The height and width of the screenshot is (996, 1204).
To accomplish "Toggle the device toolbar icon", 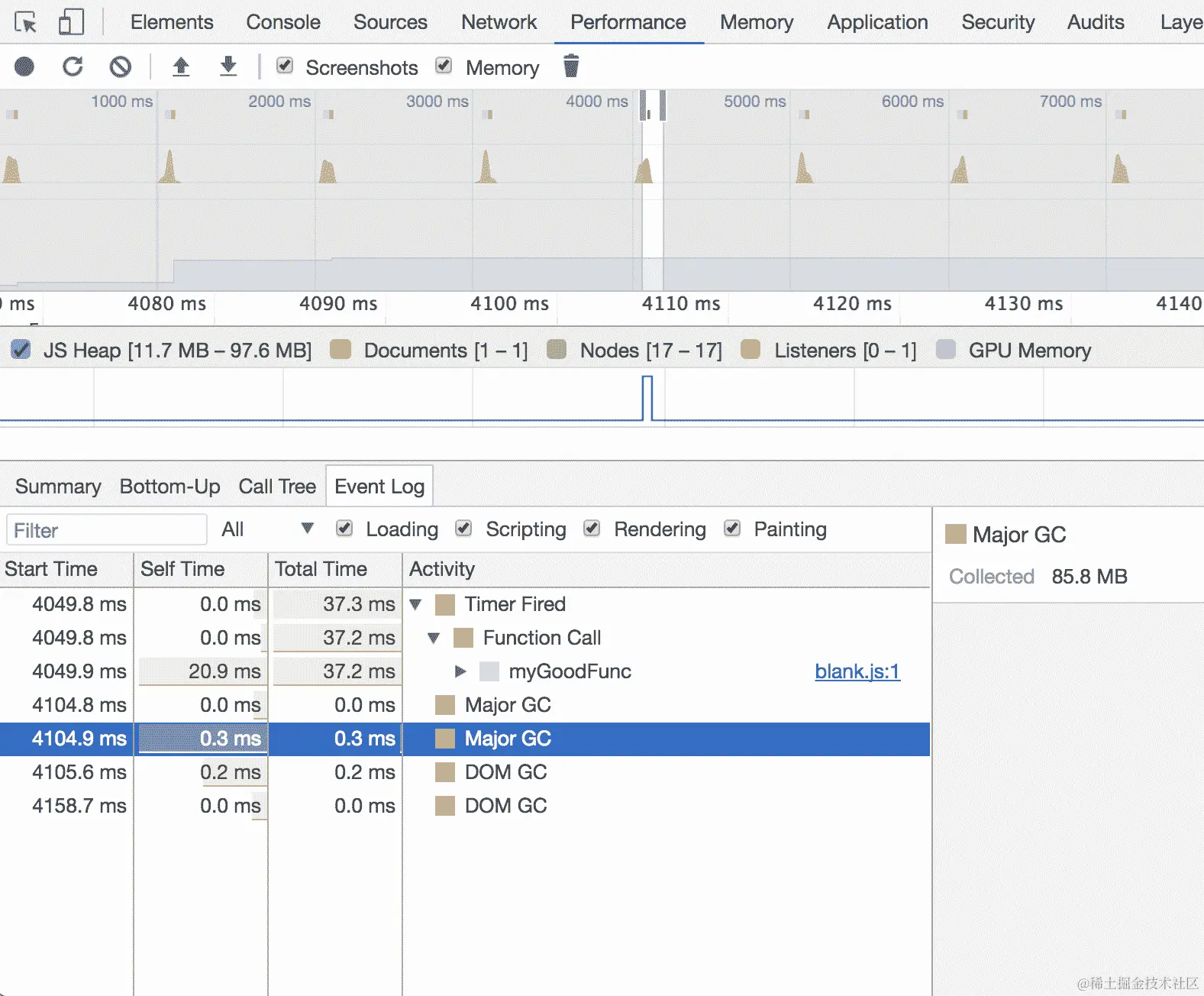I will pyautogui.click(x=71, y=22).
